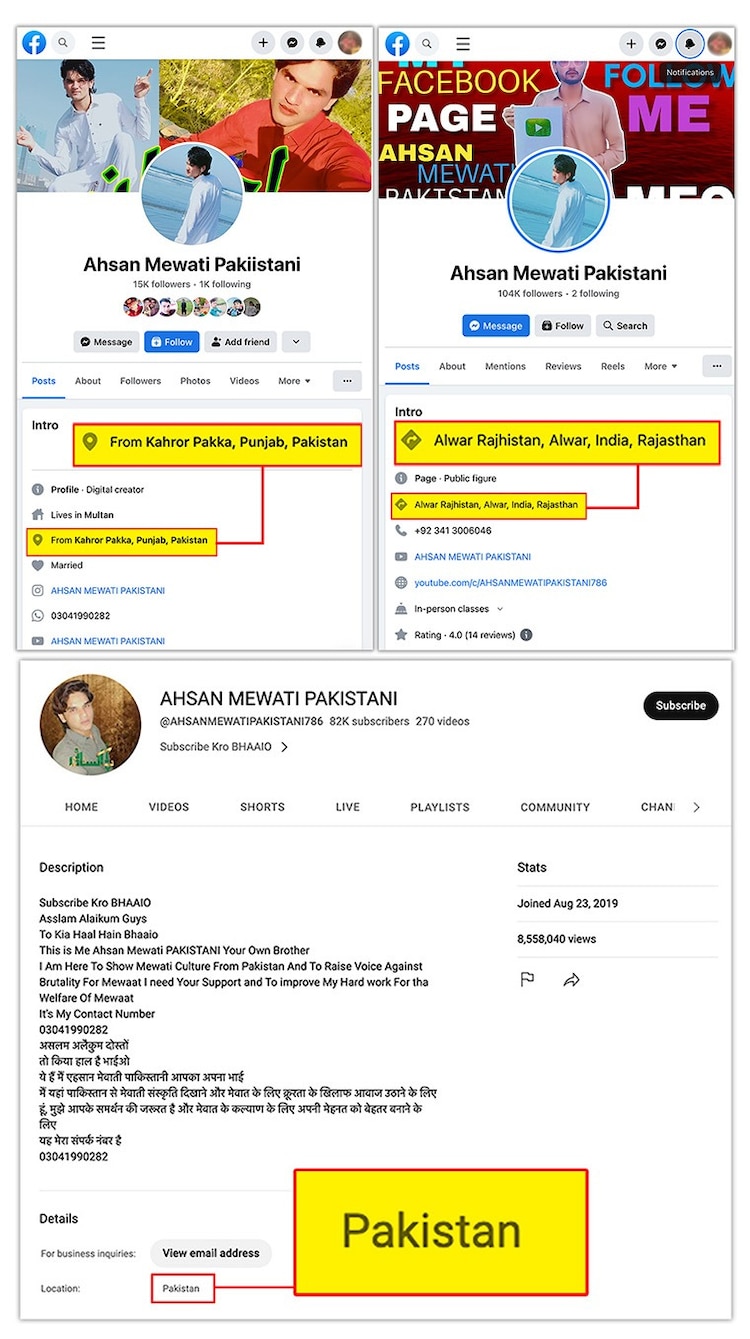This screenshot has width=750, height=1339.
Task: Switch to the Reviews tab
Action: tap(563, 366)
